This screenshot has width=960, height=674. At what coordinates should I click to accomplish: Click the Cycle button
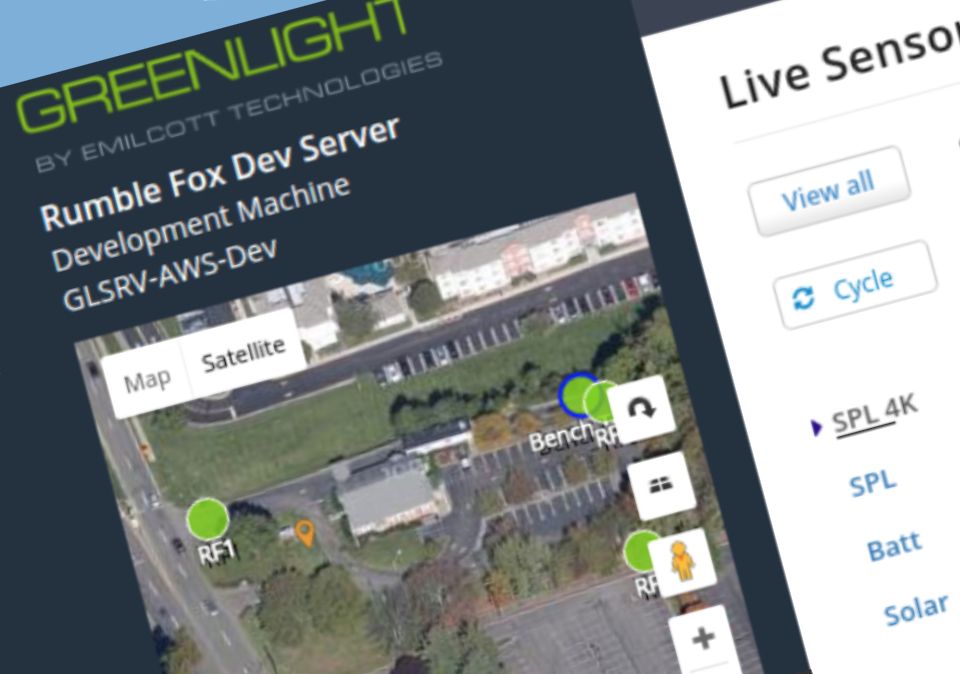[x=855, y=285]
